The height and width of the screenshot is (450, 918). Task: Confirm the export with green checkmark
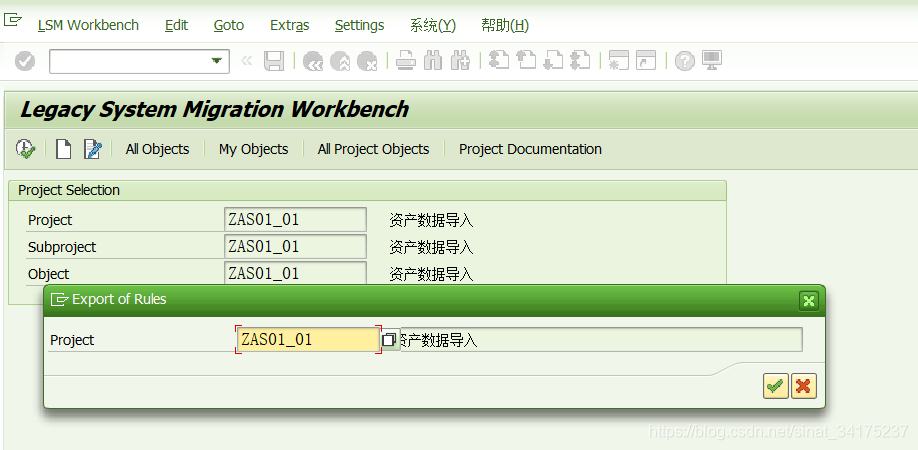click(x=776, y=386)
